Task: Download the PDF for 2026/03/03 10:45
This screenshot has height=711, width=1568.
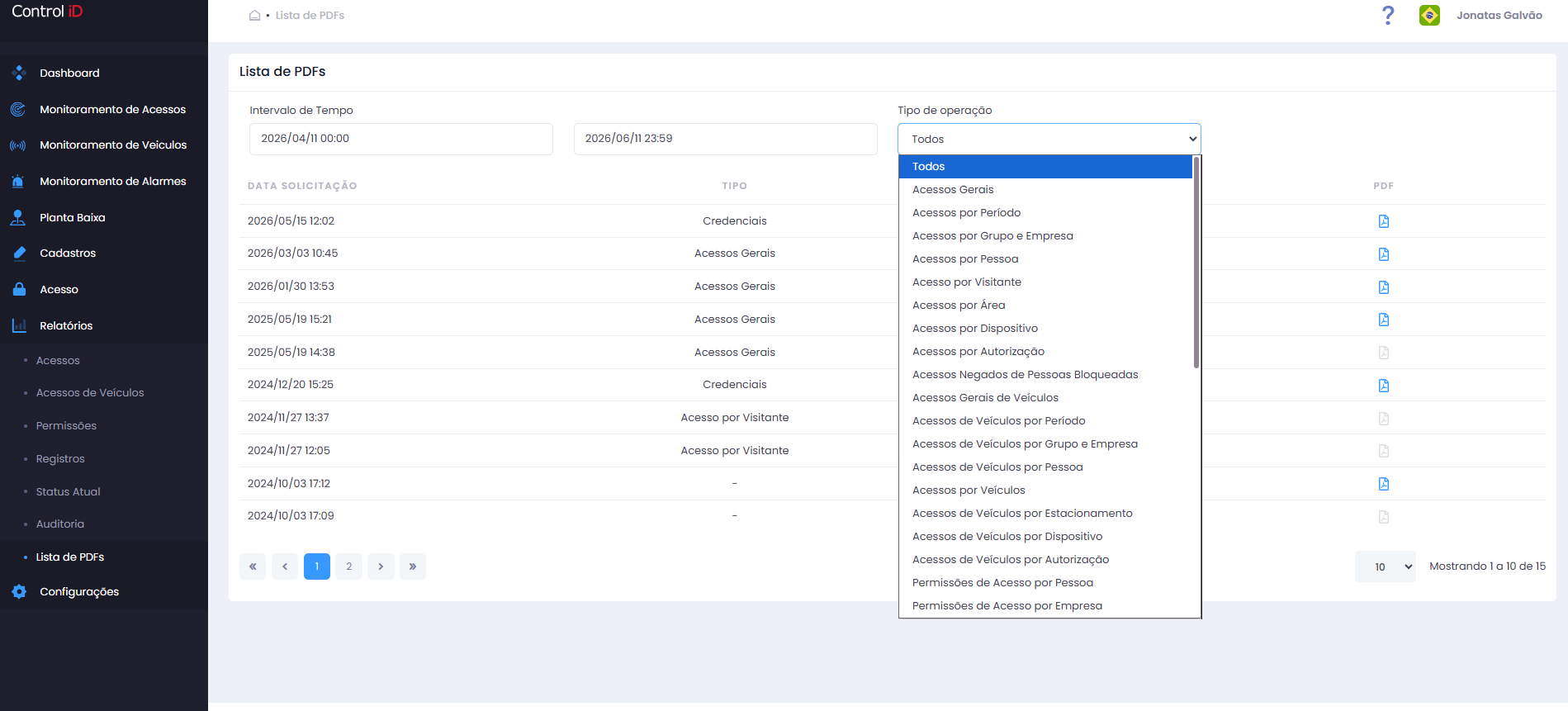Action: (x=1384, y=254)
